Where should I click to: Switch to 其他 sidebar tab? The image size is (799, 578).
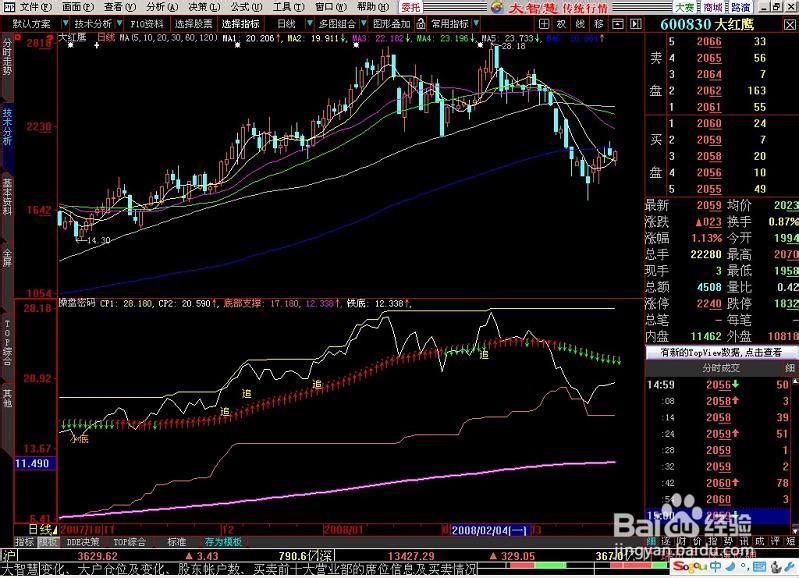[7, 398]
